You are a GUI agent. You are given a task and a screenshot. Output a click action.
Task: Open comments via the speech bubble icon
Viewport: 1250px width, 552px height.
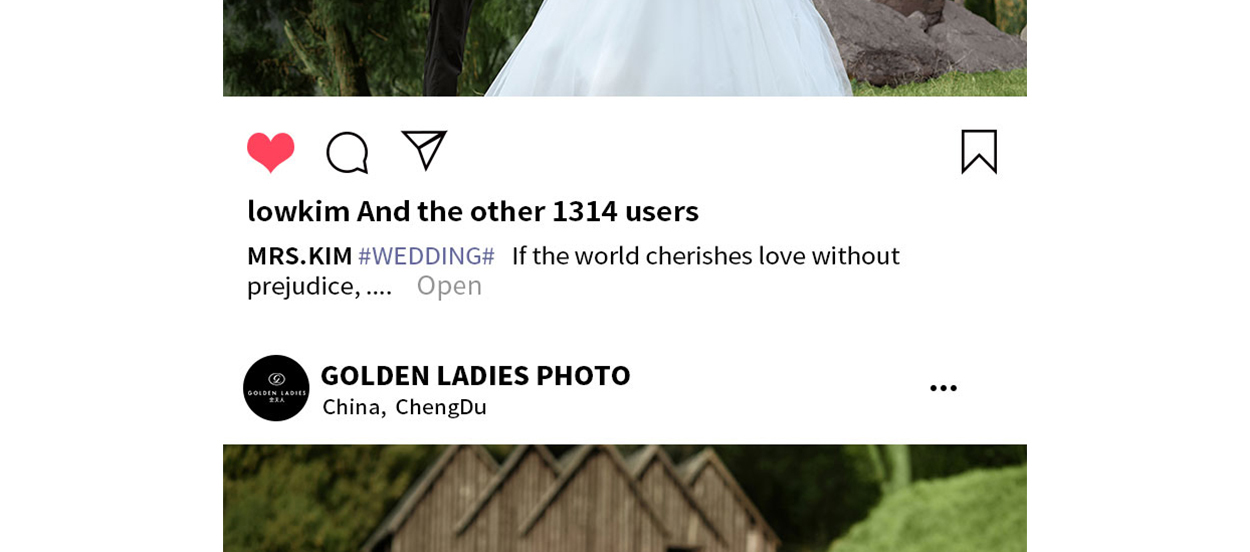347,153
